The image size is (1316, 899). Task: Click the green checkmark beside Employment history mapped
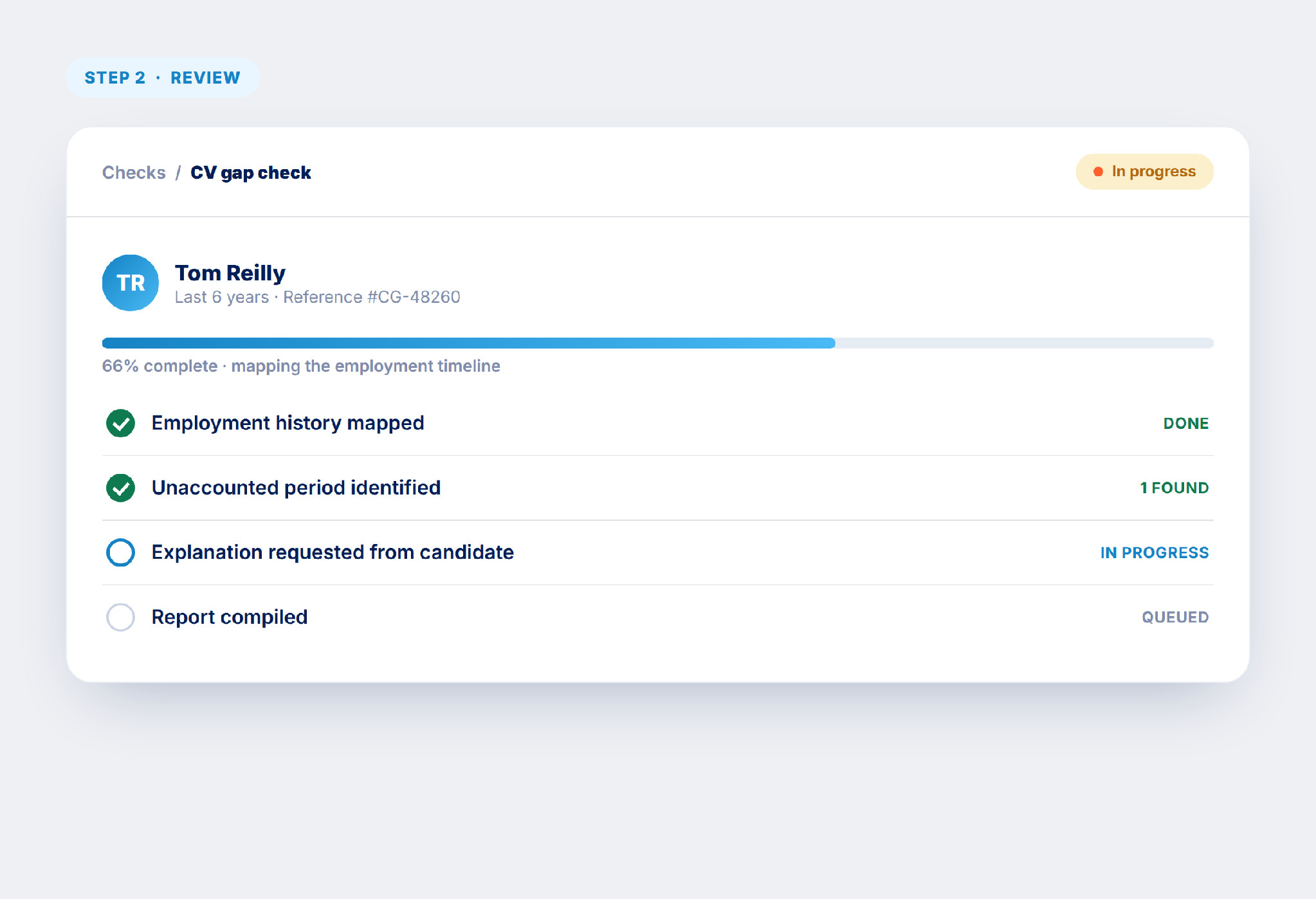(x=120, y=423)
